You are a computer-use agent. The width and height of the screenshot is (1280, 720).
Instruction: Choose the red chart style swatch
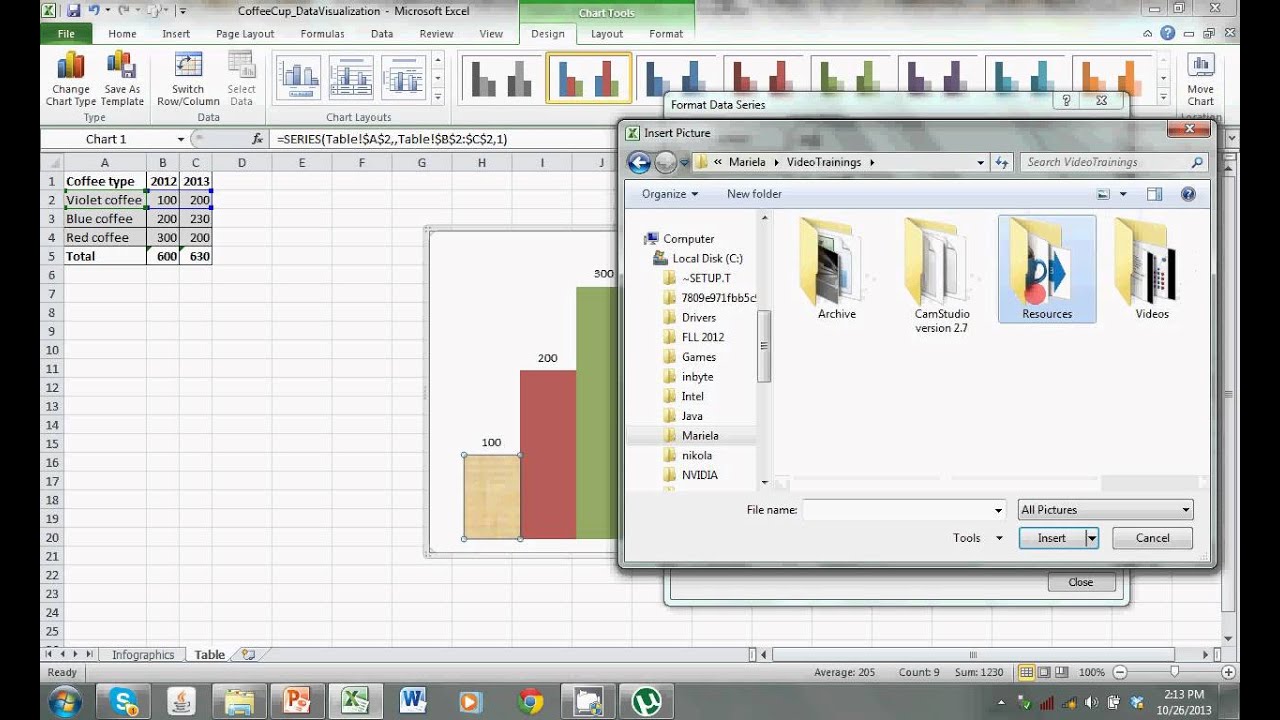[x=763, y=78]
